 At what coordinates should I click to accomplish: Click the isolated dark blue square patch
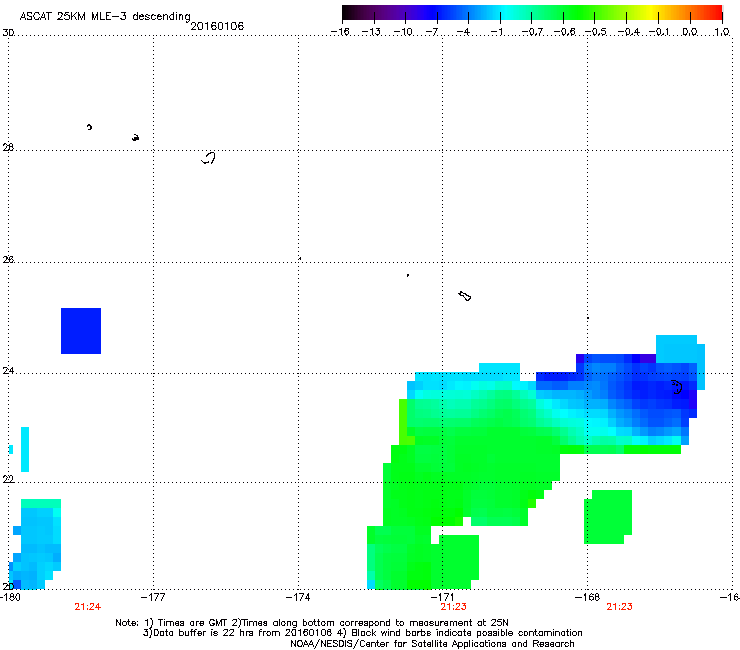click(81, 331)
